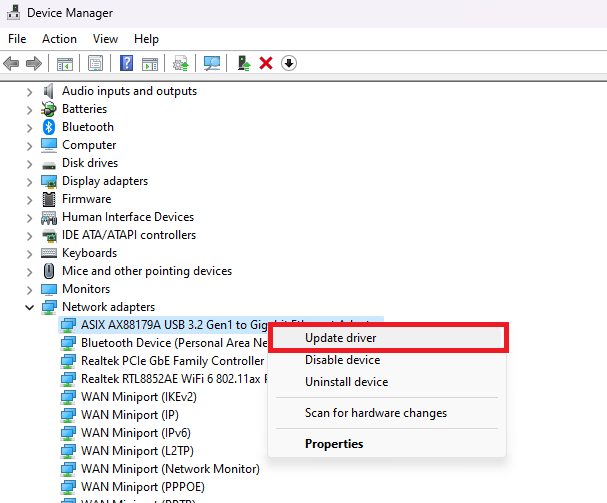The image size is (607, 503).
Task: Click the Properties toolbar icon
Action: 96,63
